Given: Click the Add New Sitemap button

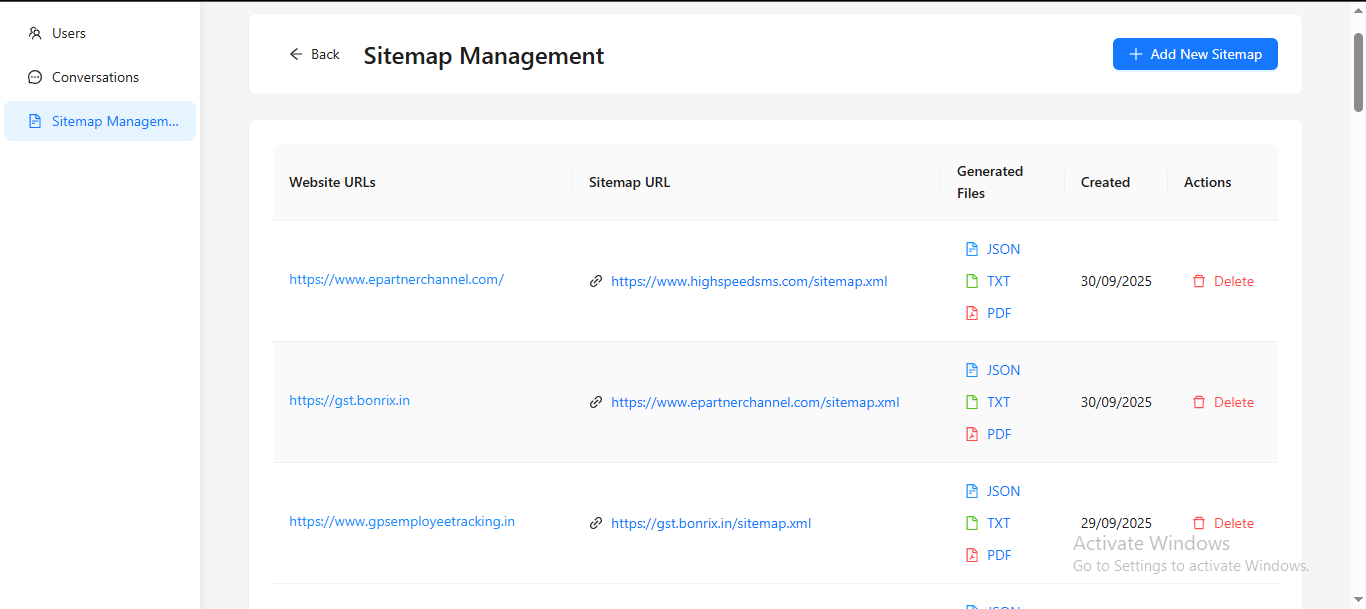Looking at the screenshot, I should (1195, 54).
